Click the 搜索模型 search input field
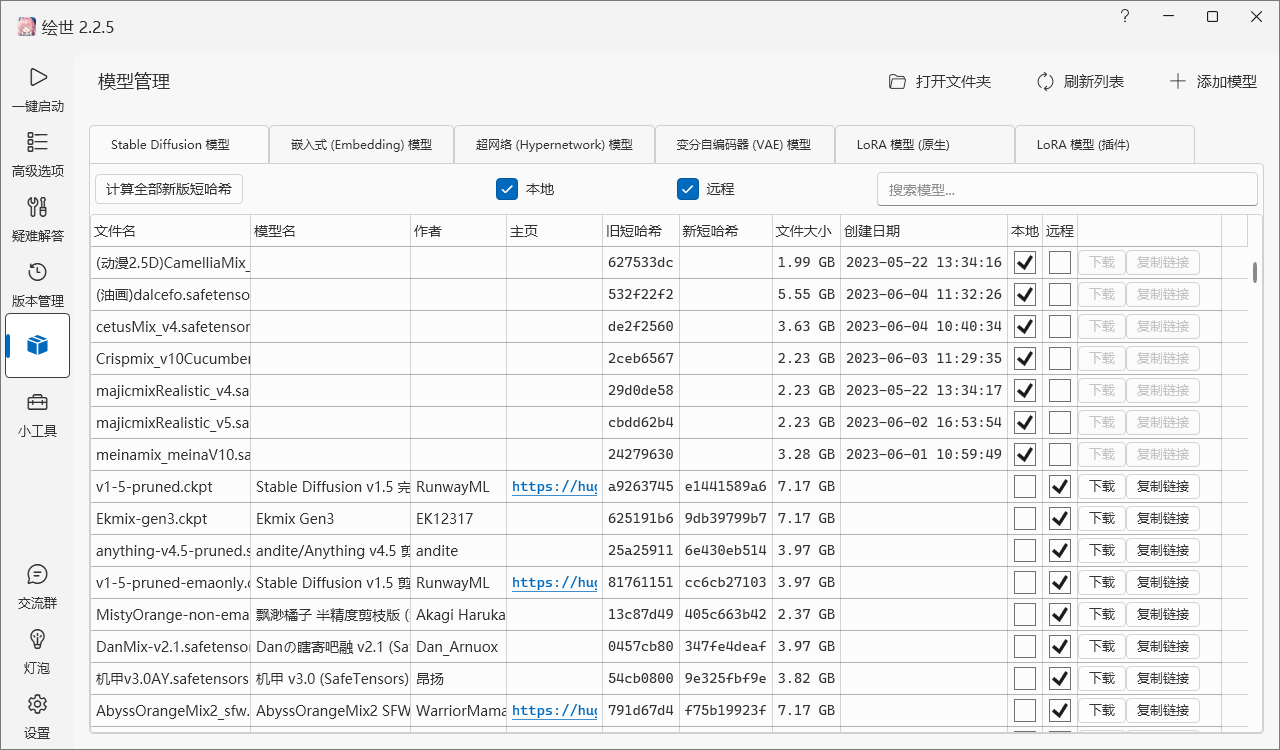 point(1066,189)
